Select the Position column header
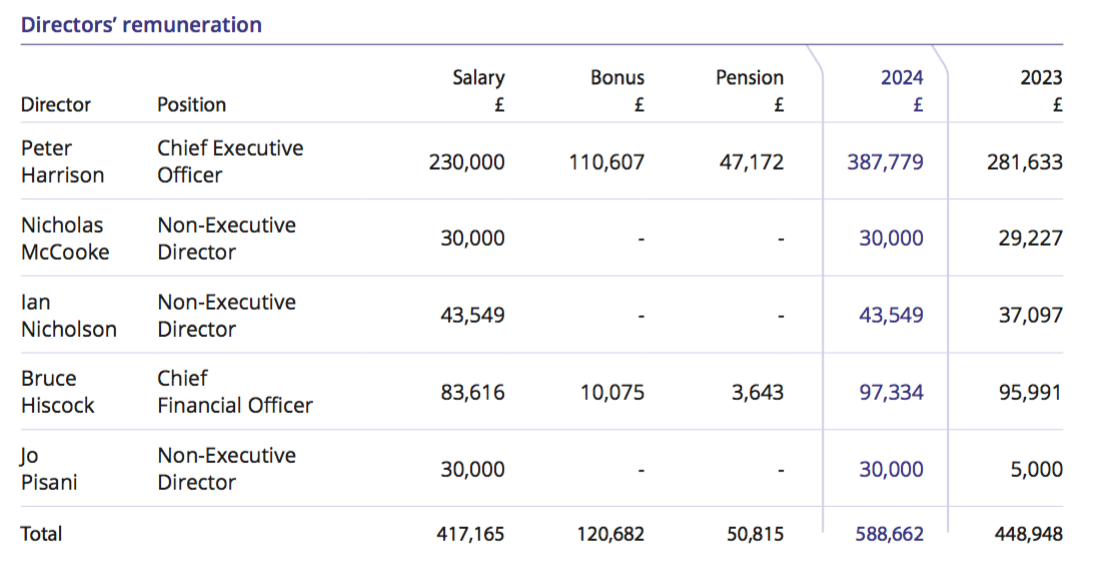 pyautogui.click(x=191, y=105)
